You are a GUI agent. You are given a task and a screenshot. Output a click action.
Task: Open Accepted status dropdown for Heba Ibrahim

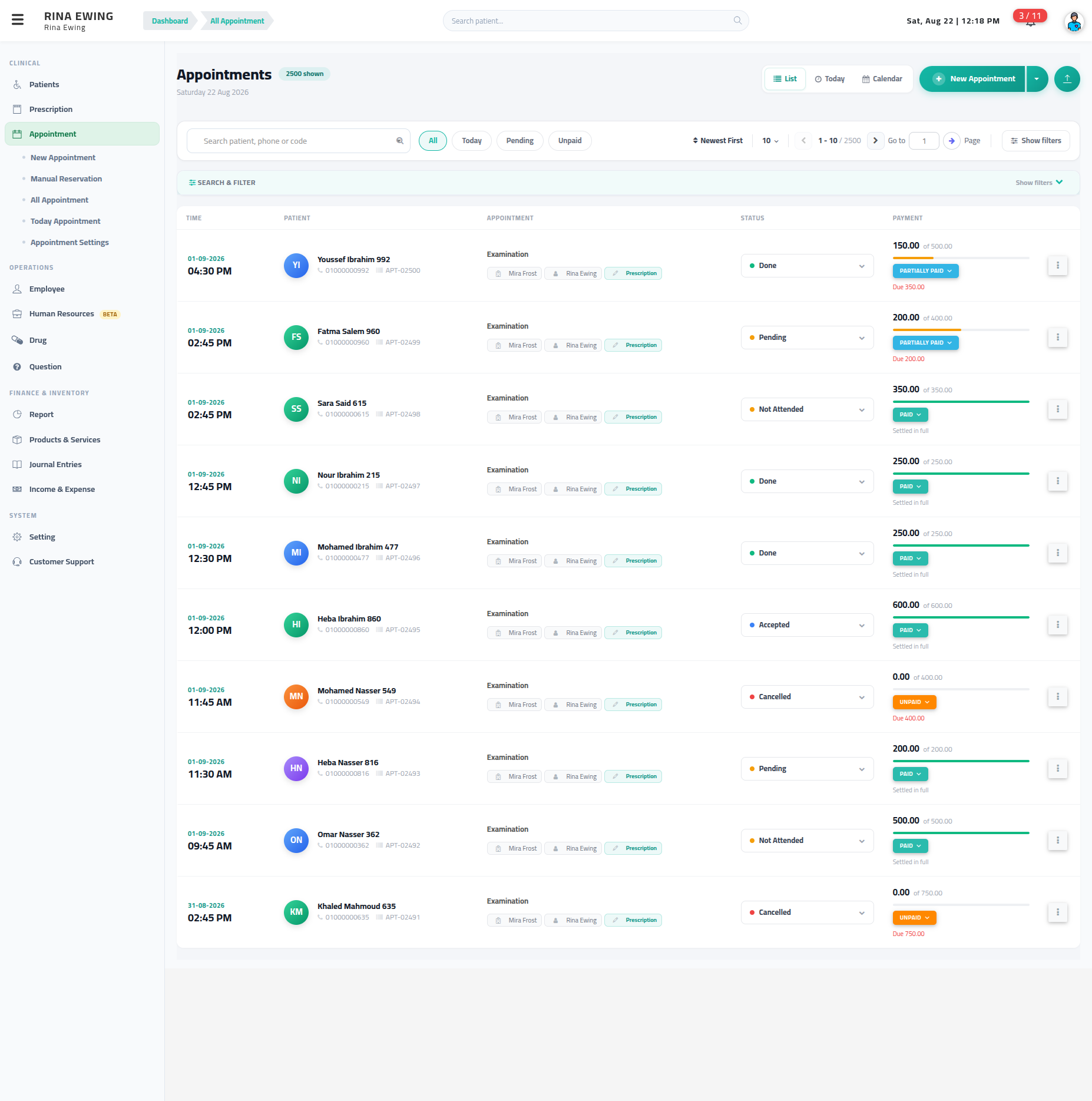(807, 625)
